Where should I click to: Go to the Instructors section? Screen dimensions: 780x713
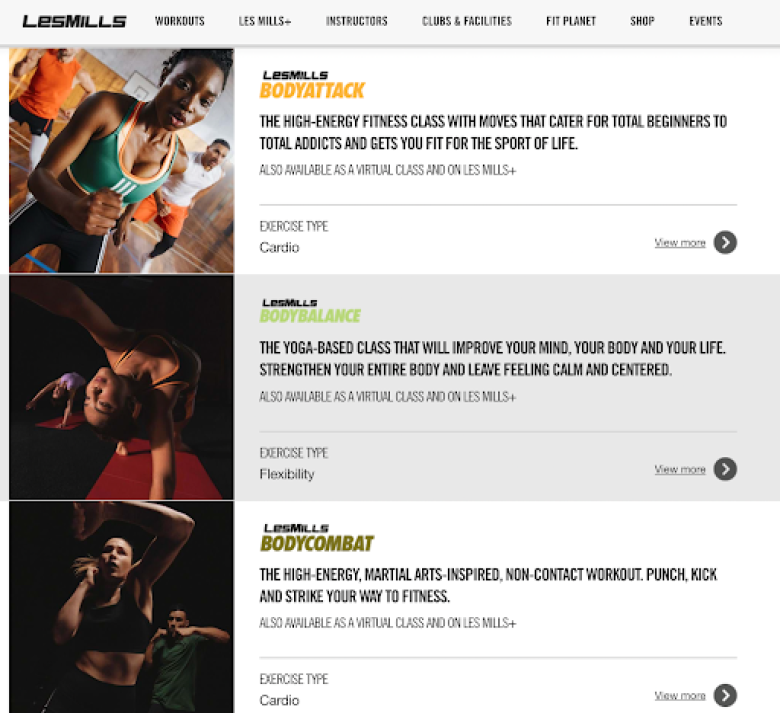(357, 21)
